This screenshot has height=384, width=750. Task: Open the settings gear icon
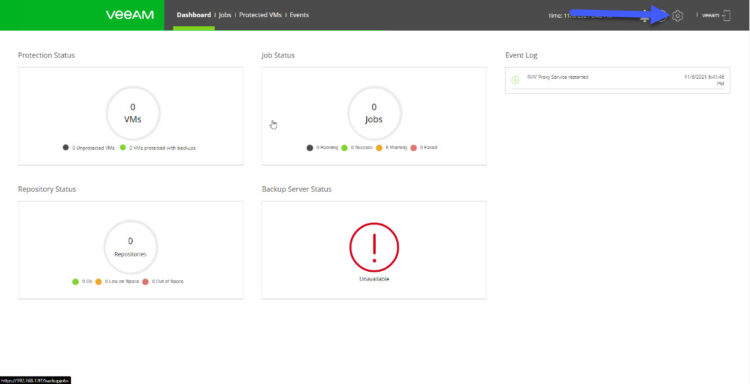click(677, 16)
